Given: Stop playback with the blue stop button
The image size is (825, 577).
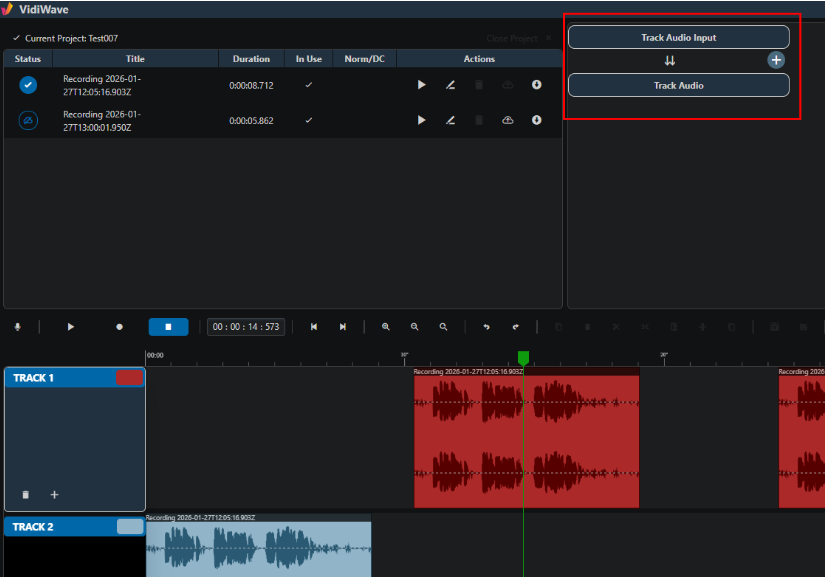Looking at the screenshot, I should [x=168, y=327].
